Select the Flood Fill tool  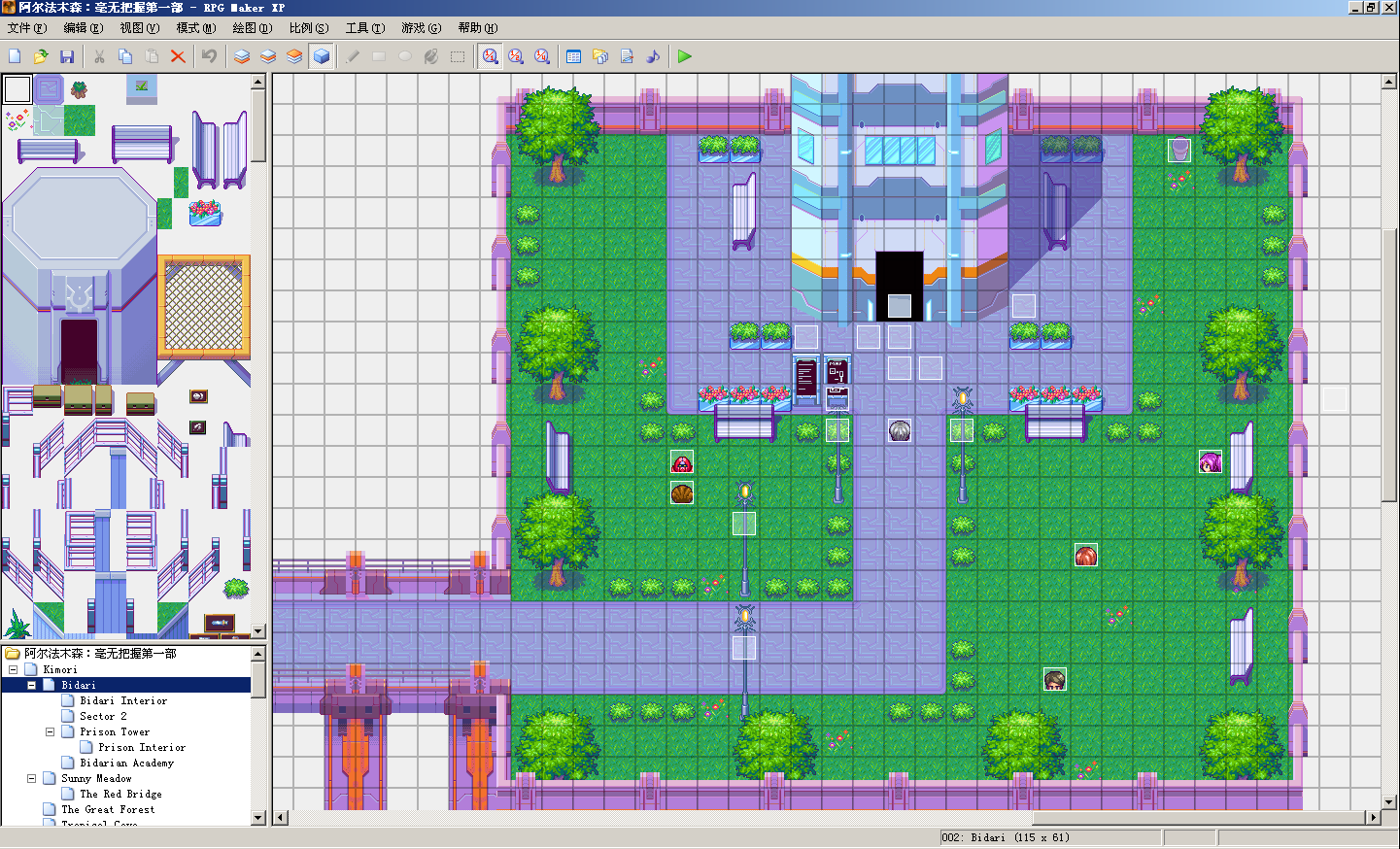pyautogui.click(x=431, y=56)
